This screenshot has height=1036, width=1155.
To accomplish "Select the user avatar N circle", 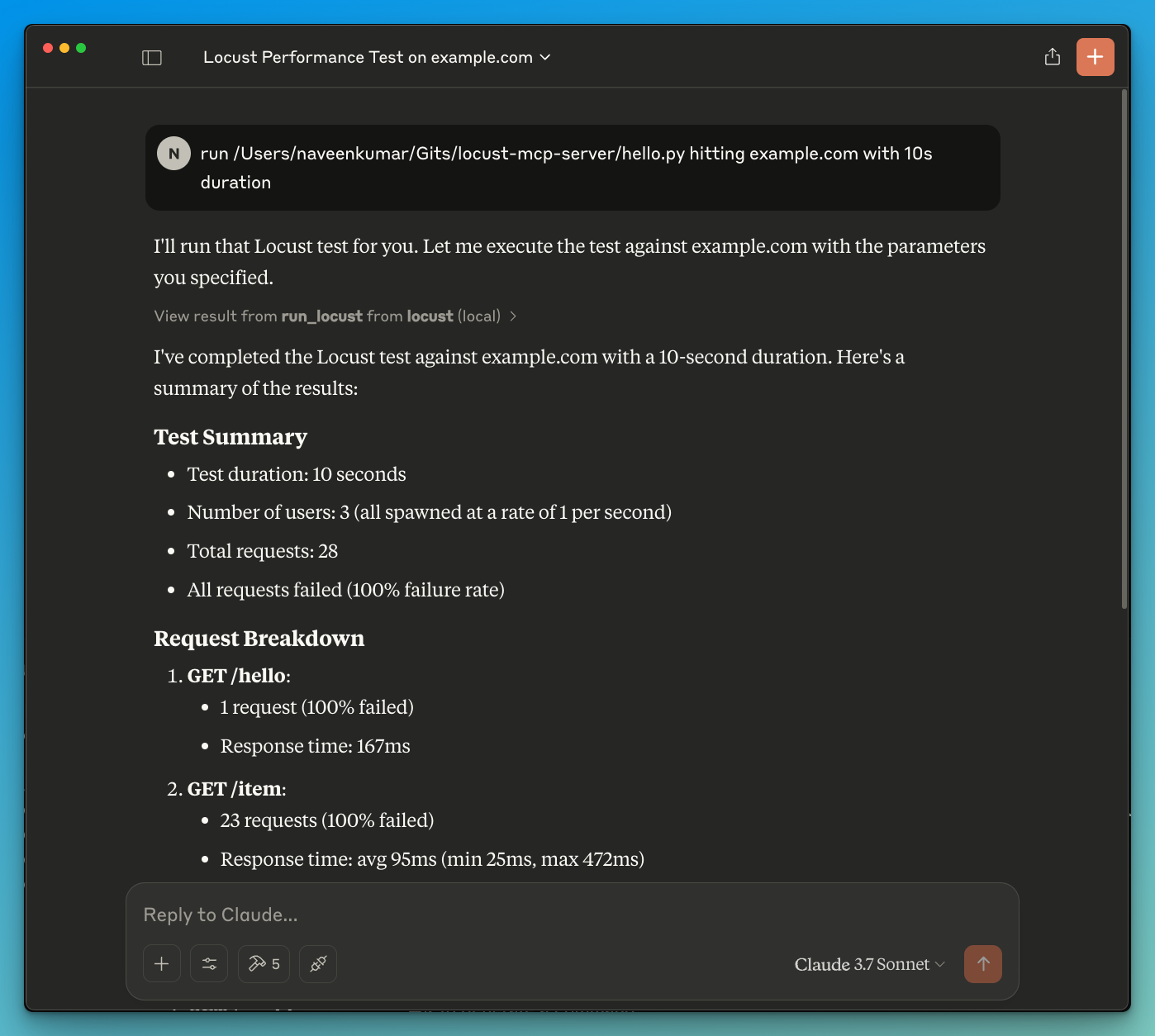I will point(173,153).
